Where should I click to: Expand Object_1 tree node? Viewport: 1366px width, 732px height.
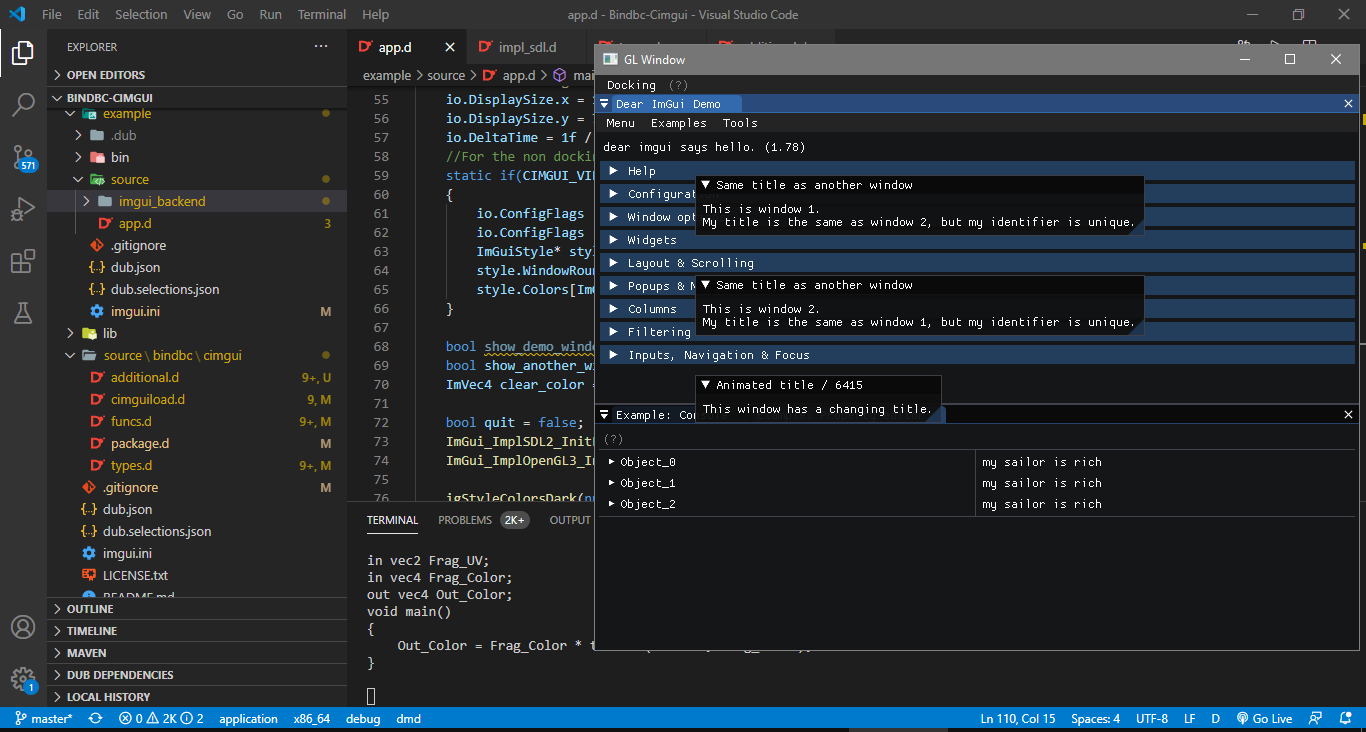[x=612, y=483]
